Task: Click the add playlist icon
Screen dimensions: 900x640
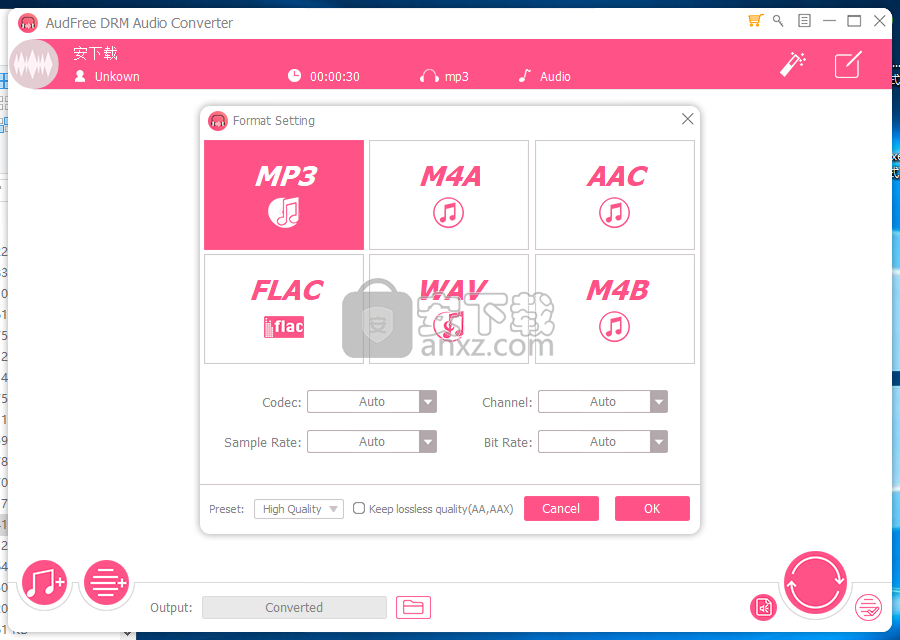Action: click(106, 583)
